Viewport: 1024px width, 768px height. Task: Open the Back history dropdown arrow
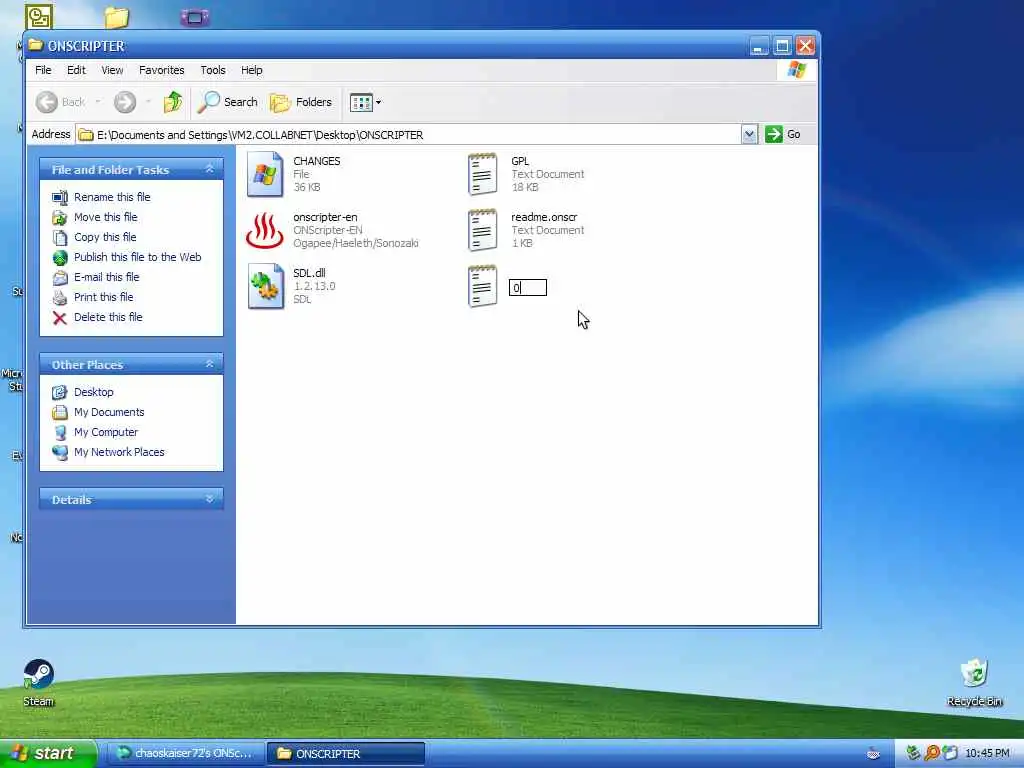coord(98,102)
